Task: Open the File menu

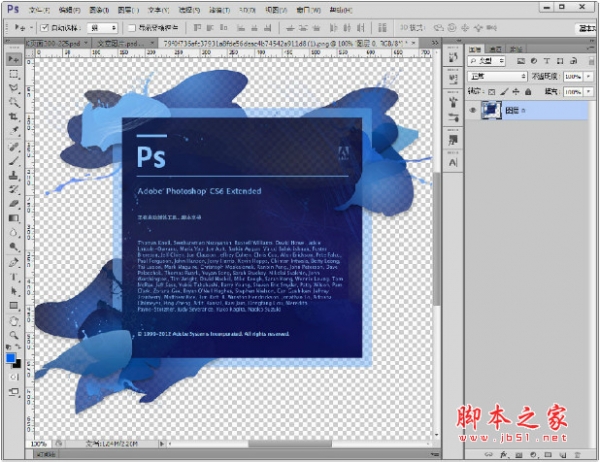Action: click(x=39, y=10)
